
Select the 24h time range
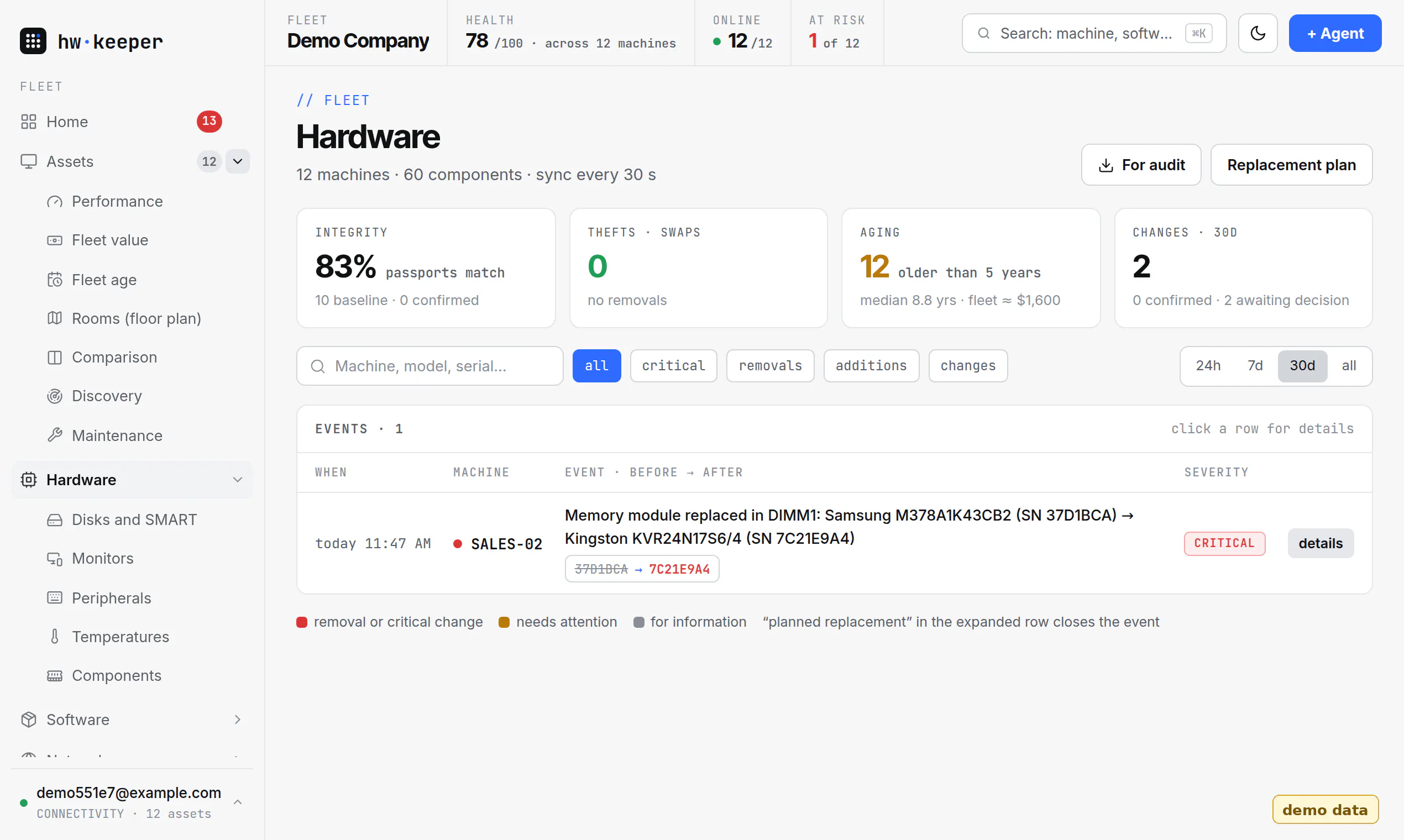pos(1208,366)
